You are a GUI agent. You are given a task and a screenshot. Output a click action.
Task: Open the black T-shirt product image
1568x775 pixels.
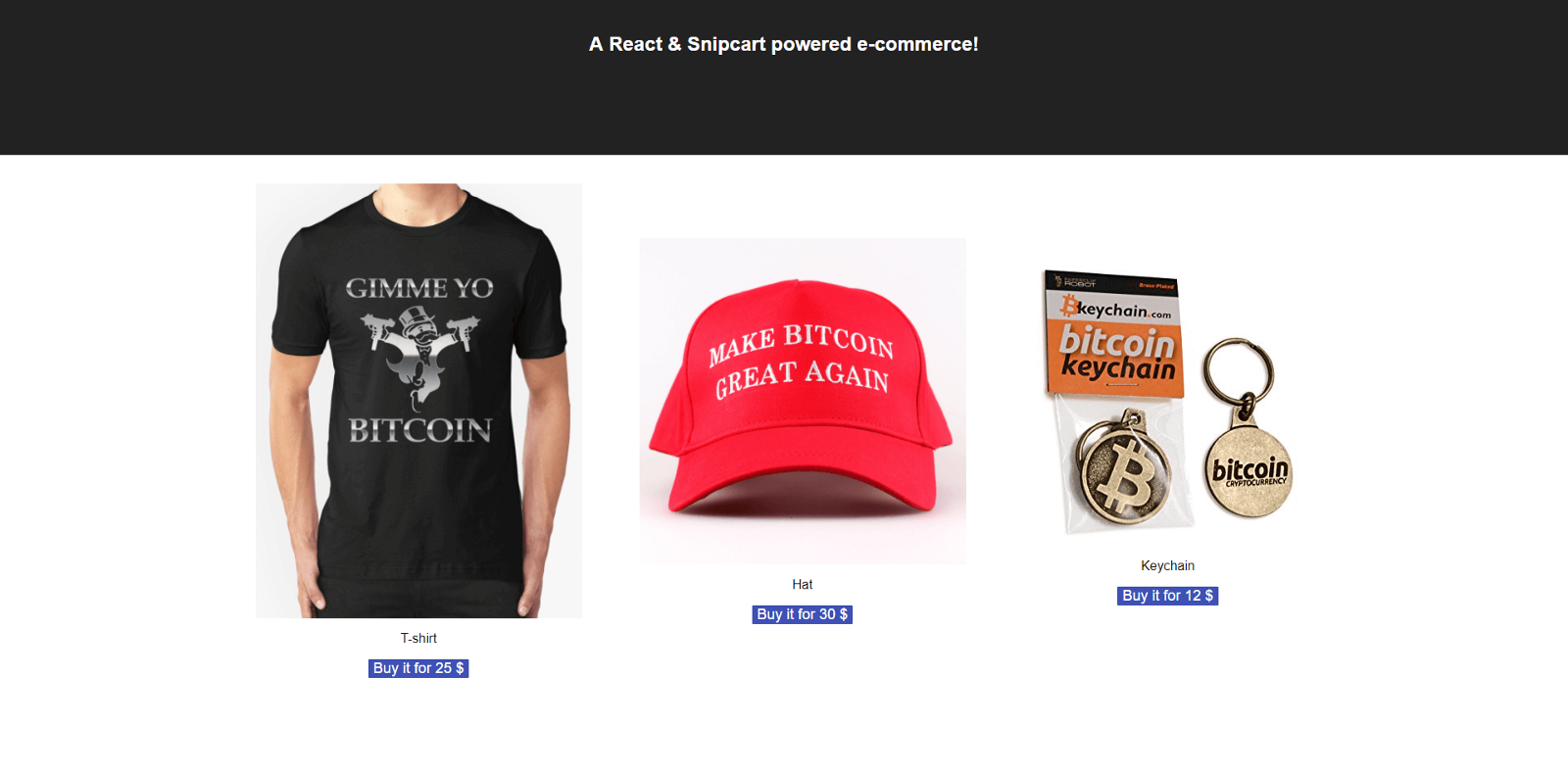pos(418,401)
